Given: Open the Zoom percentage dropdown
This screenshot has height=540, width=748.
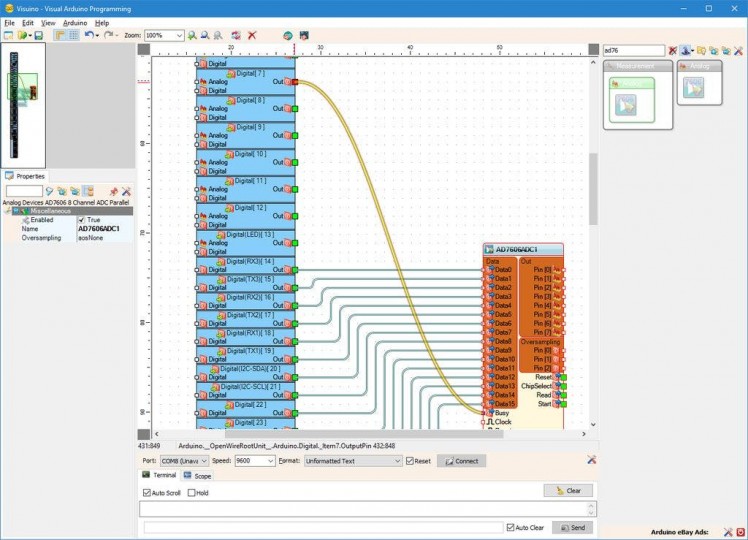Looking at the screenshot, I should pos(179,35).
